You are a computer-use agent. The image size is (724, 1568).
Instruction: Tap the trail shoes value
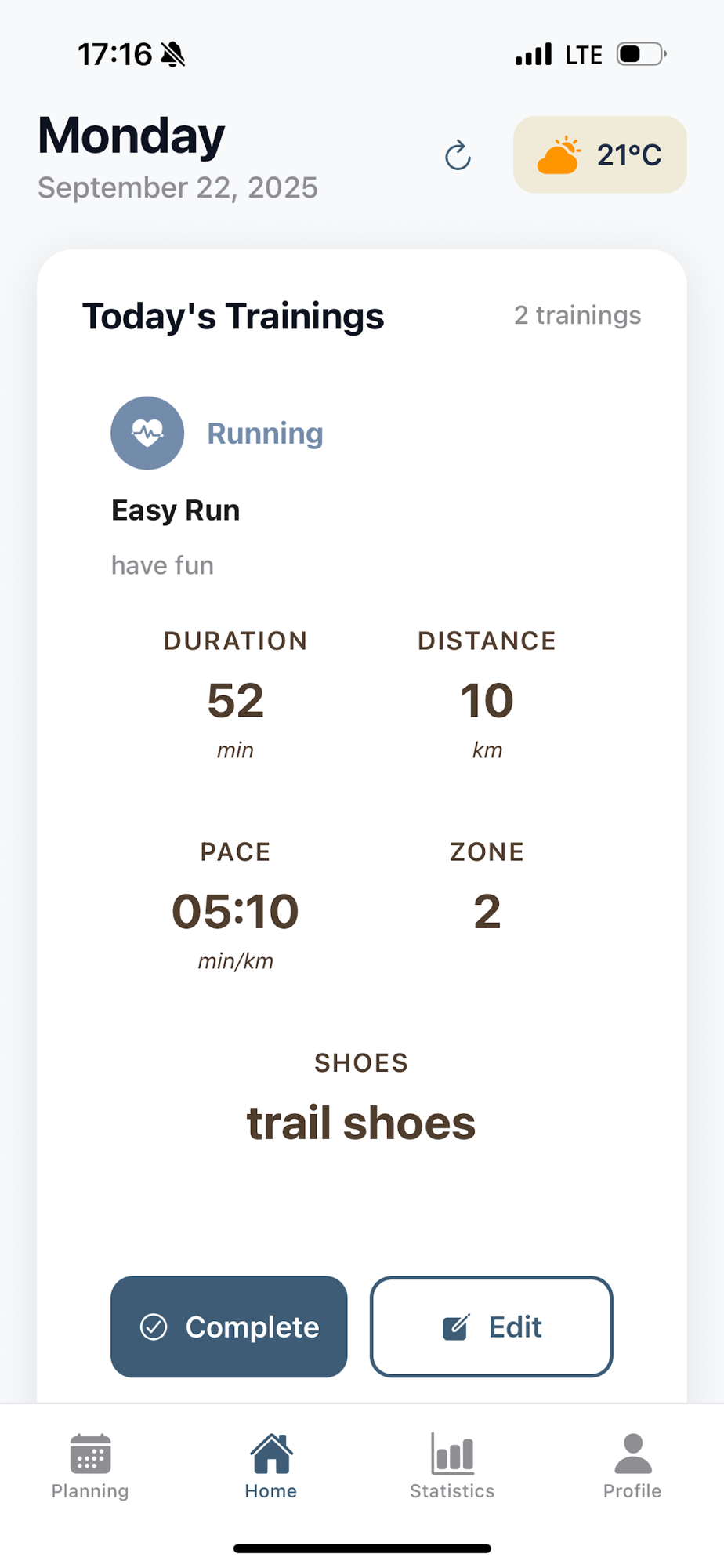point(361,1123)
